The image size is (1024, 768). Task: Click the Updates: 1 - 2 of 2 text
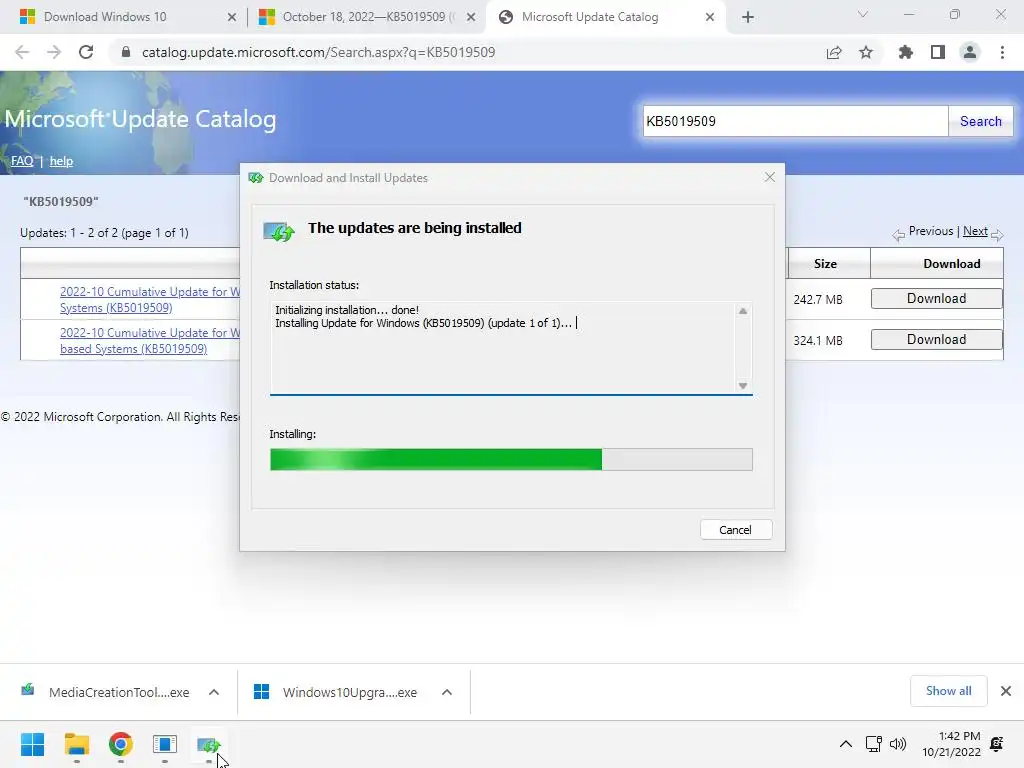tap(104, 232)
